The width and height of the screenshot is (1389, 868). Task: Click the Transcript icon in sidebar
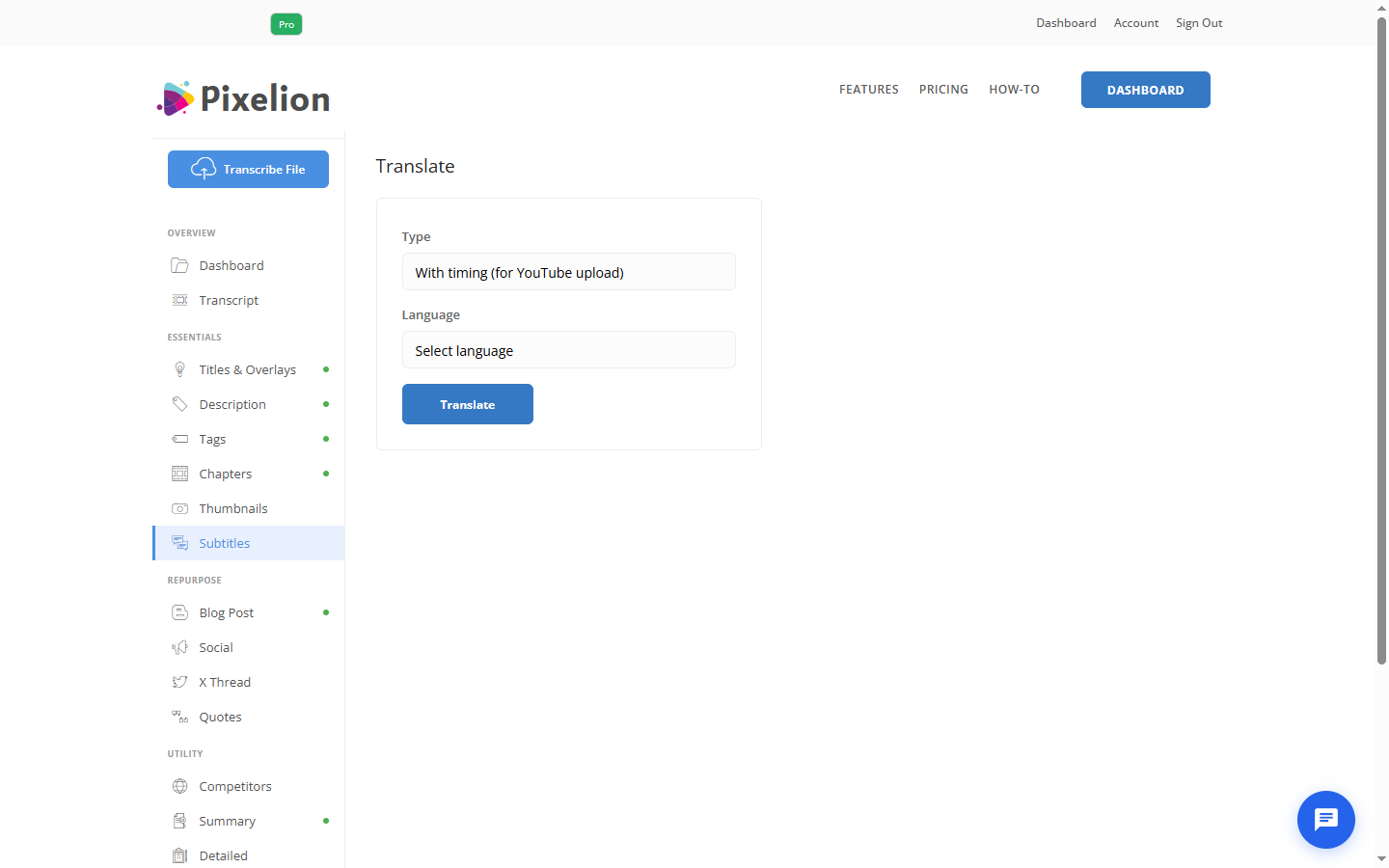[x=179, y=300]
